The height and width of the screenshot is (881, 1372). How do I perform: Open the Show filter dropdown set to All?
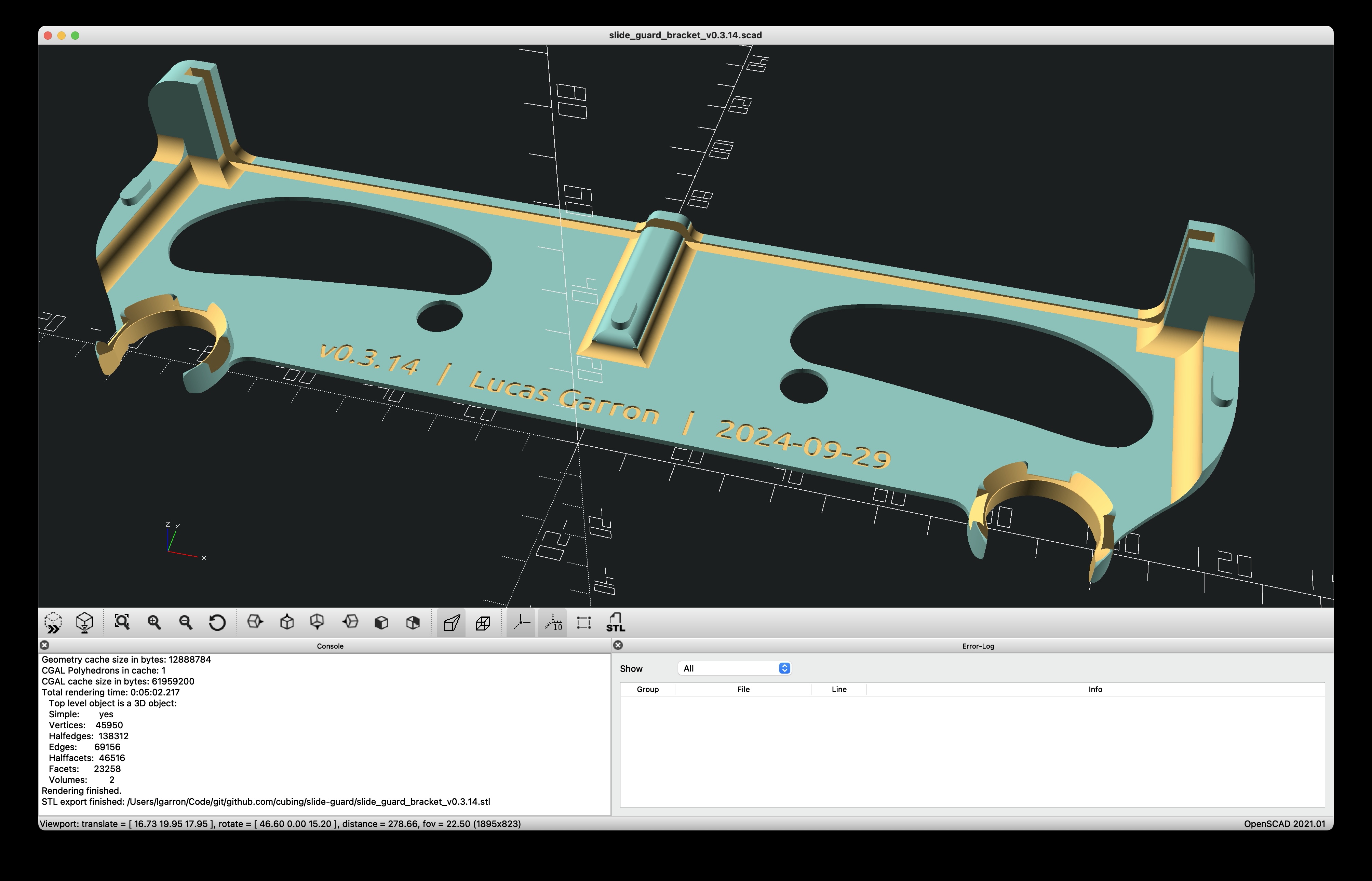tap(735, 668)
